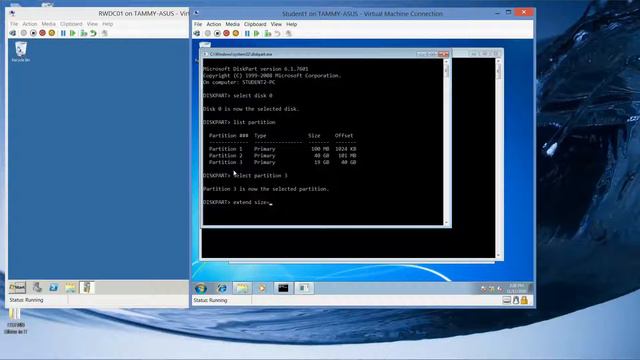
Task: Click 'select partition 3' command text
Action: [x=260, y=176]
